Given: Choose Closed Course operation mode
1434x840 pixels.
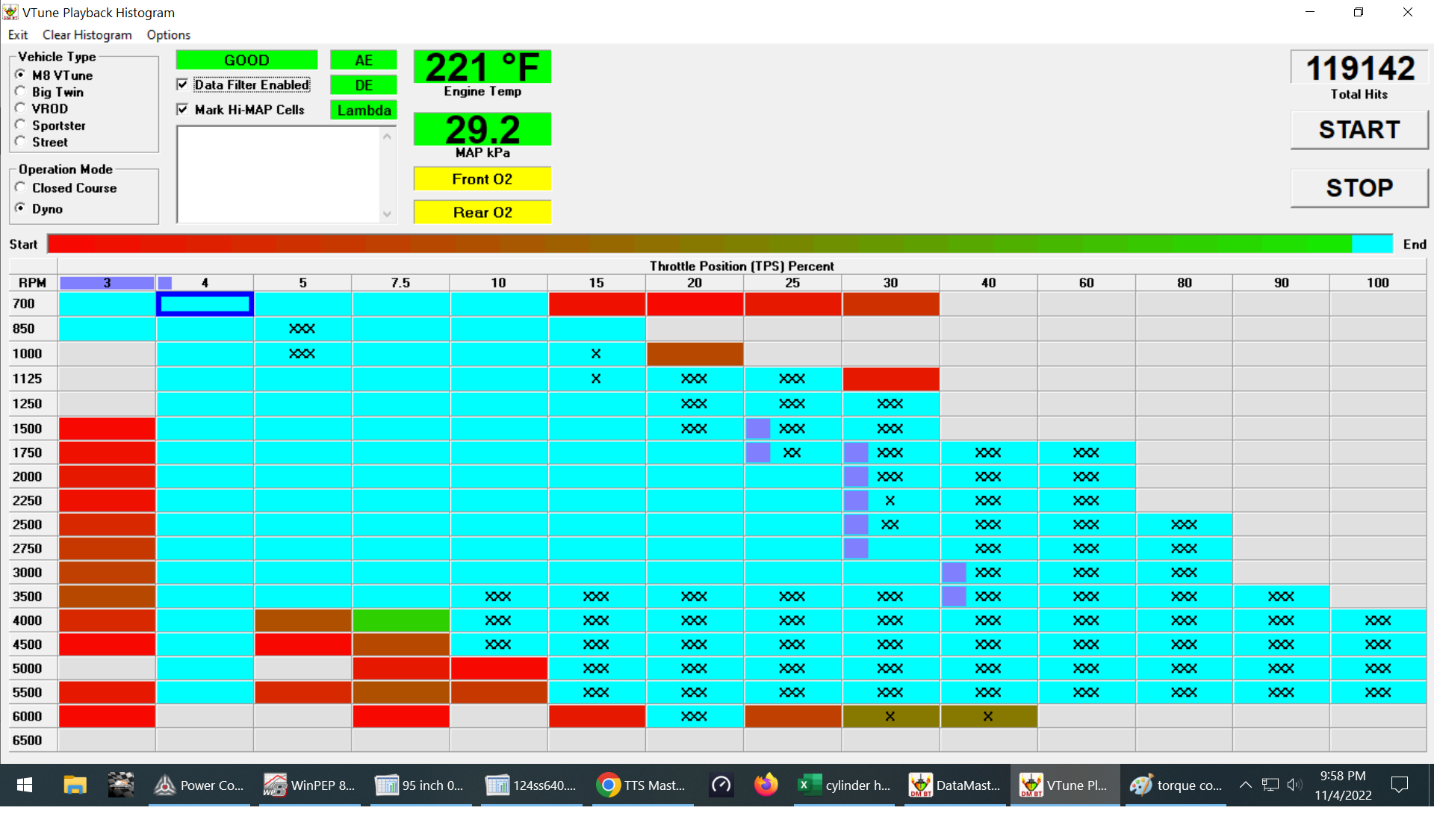Looking at the screenshot, I should (x=21, y=187).
